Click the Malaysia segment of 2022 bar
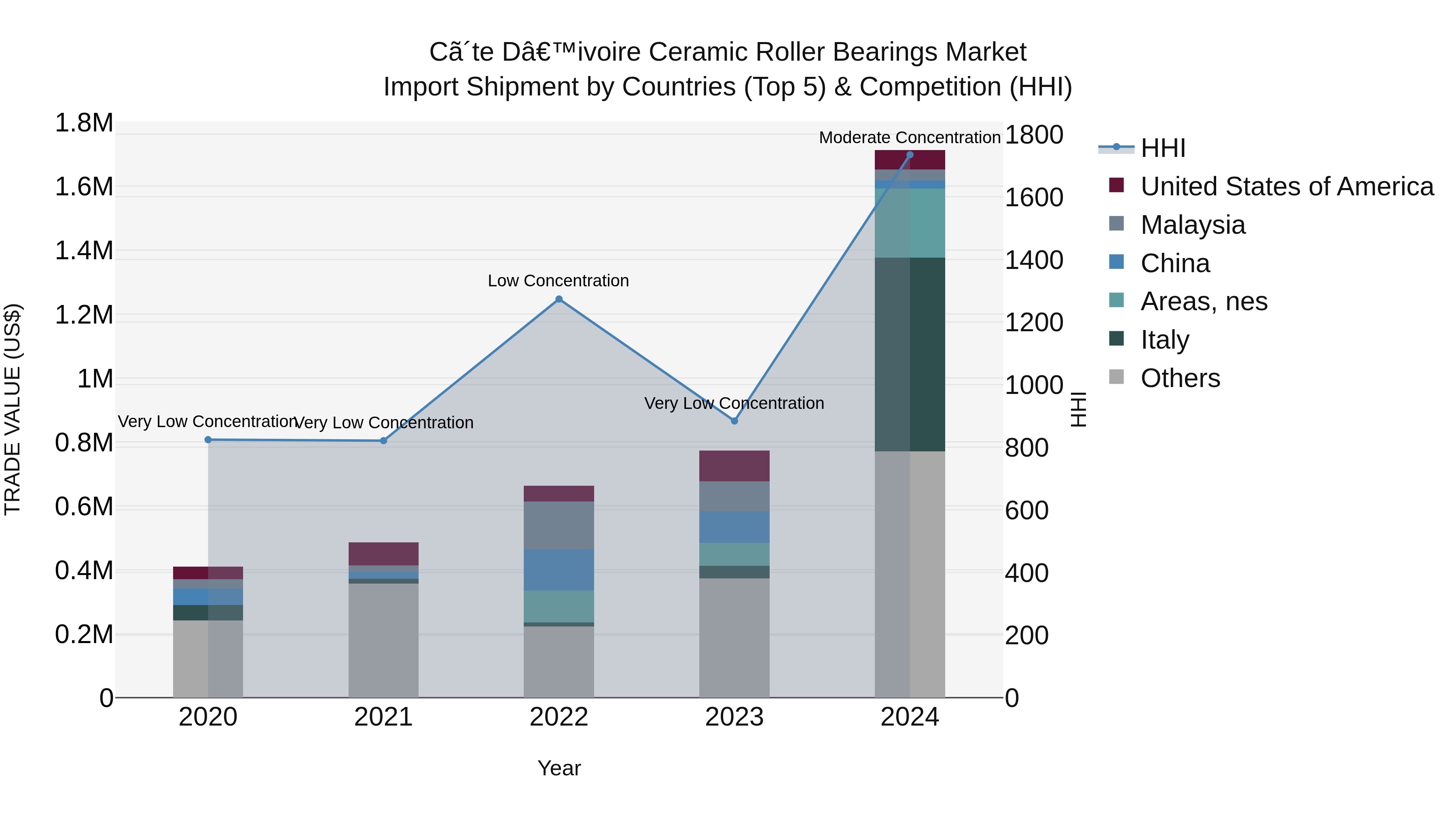The height and width of the screenshot is (819, 1456). coord(559,526)
